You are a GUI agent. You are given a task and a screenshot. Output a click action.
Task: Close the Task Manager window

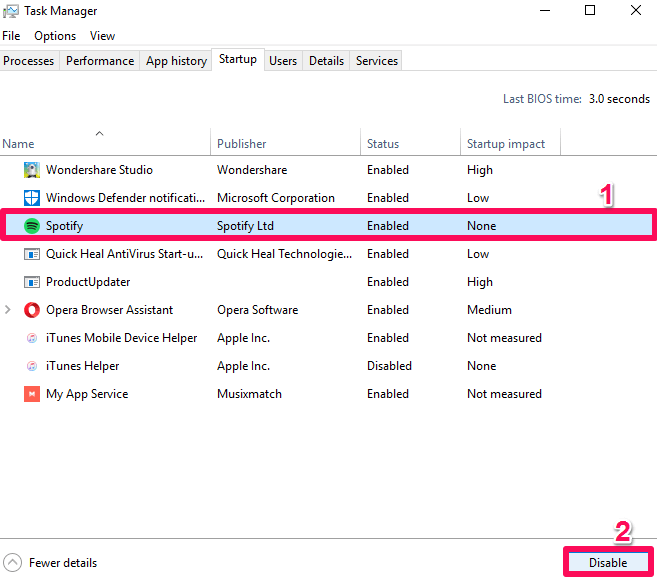point(636,10)
